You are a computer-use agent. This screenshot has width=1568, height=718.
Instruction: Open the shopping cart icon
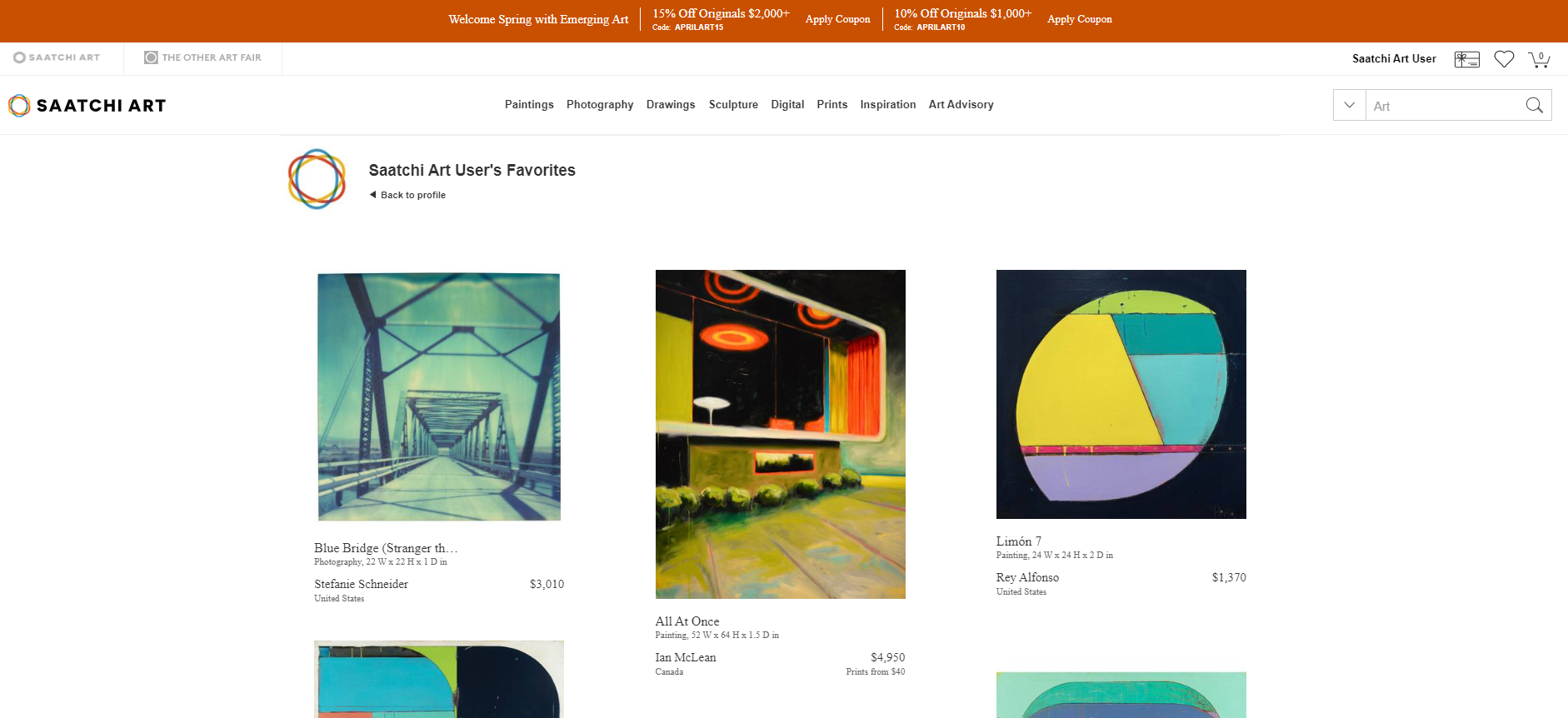point(1539,59)
